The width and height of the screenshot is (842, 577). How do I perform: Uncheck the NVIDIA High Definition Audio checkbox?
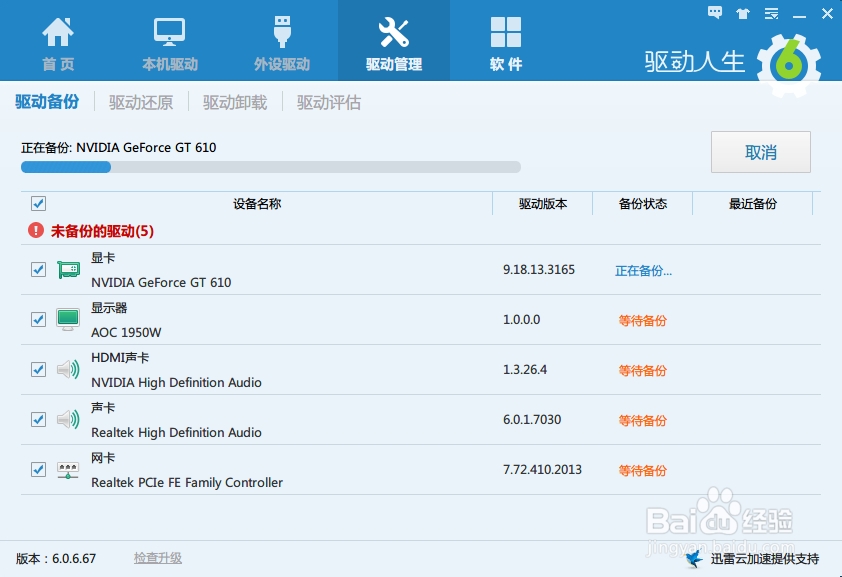(x=38, y=369)
